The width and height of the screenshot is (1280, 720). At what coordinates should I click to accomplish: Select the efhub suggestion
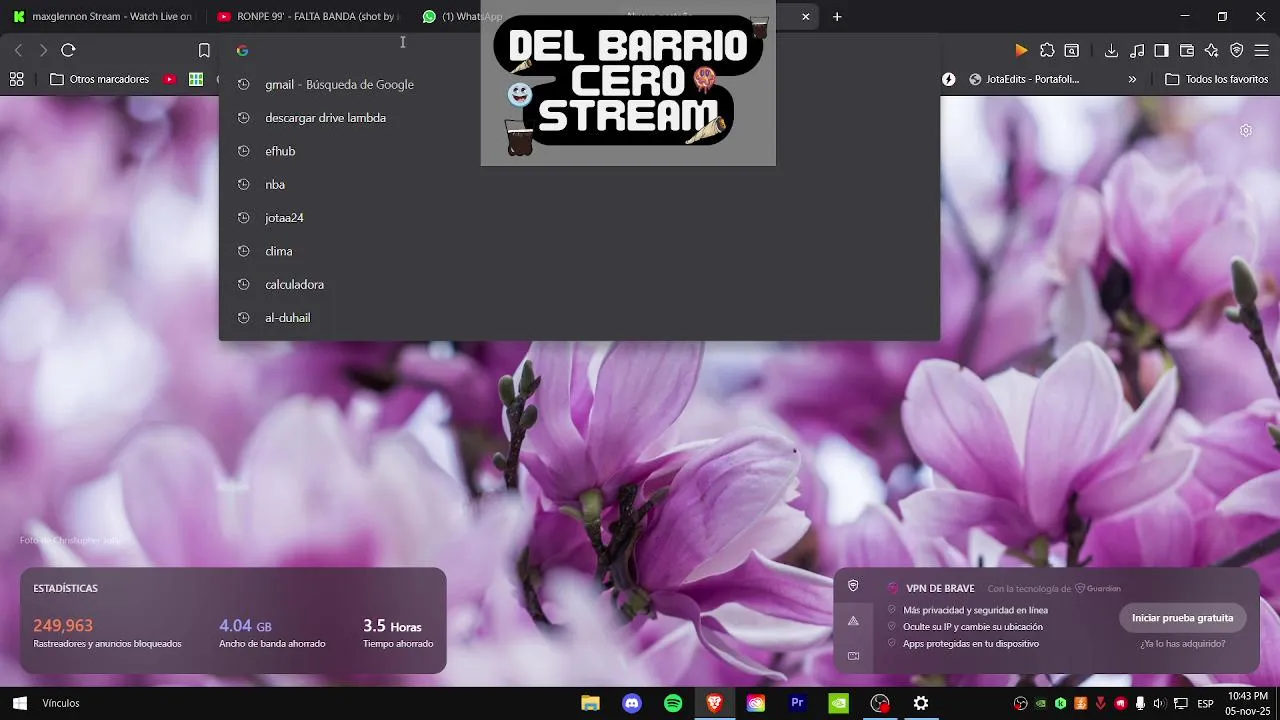pyautogui.click(x=579, y=151)
